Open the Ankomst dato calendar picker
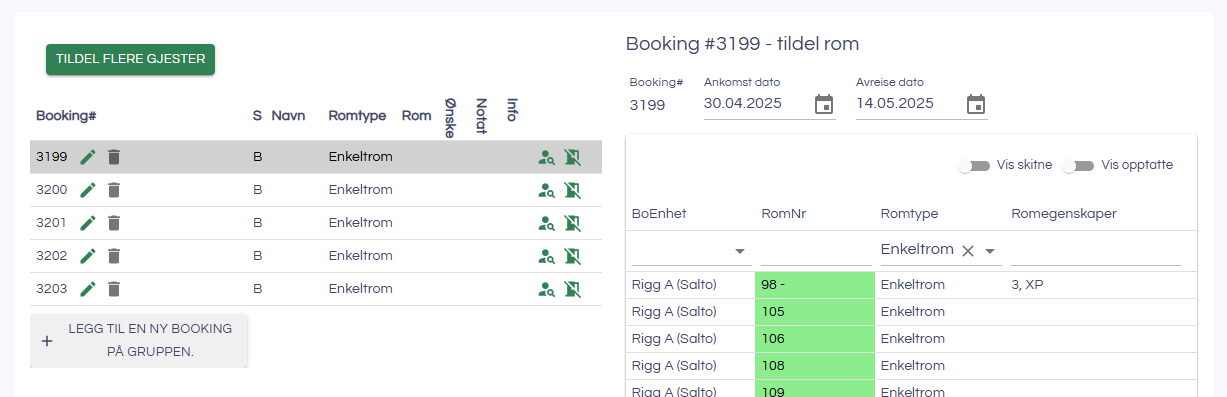The height and width of the screenshot is (397, 1227). tap(824, 104)
